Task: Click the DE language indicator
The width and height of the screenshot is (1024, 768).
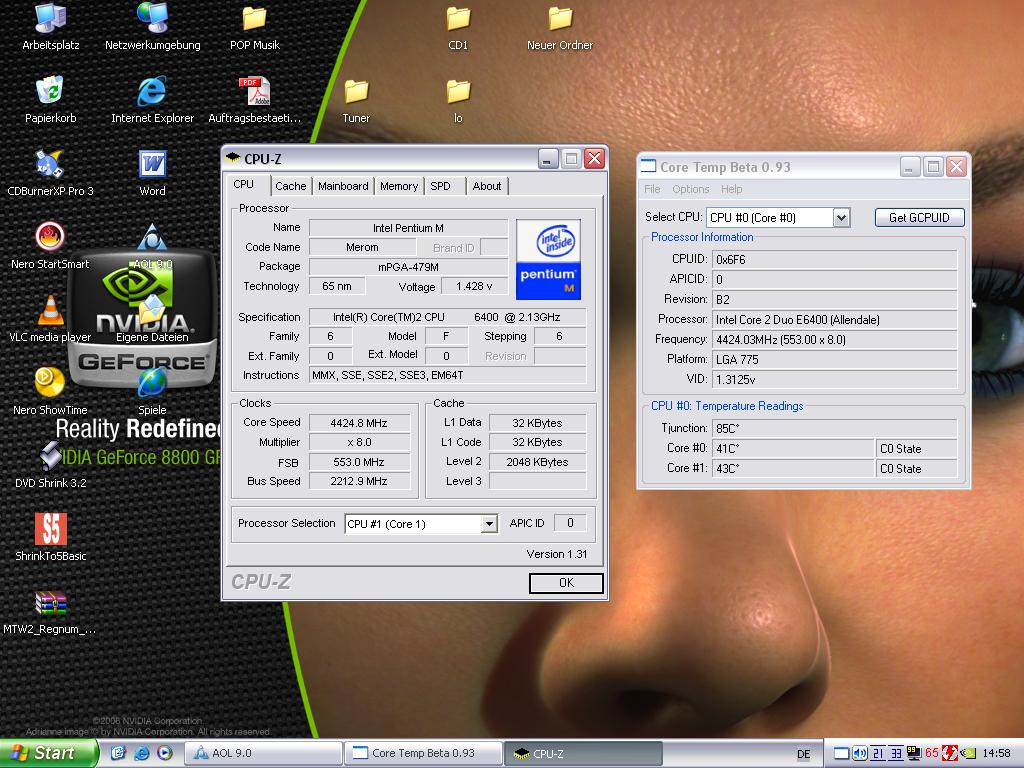Action: point(803,754)
